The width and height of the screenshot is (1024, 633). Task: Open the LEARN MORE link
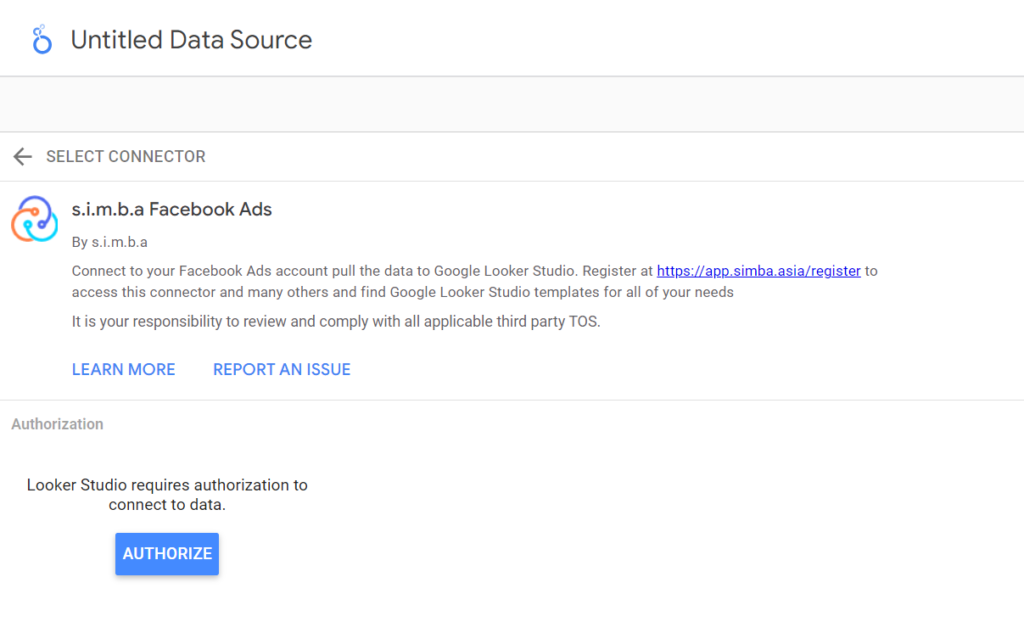tap(123, 370)
